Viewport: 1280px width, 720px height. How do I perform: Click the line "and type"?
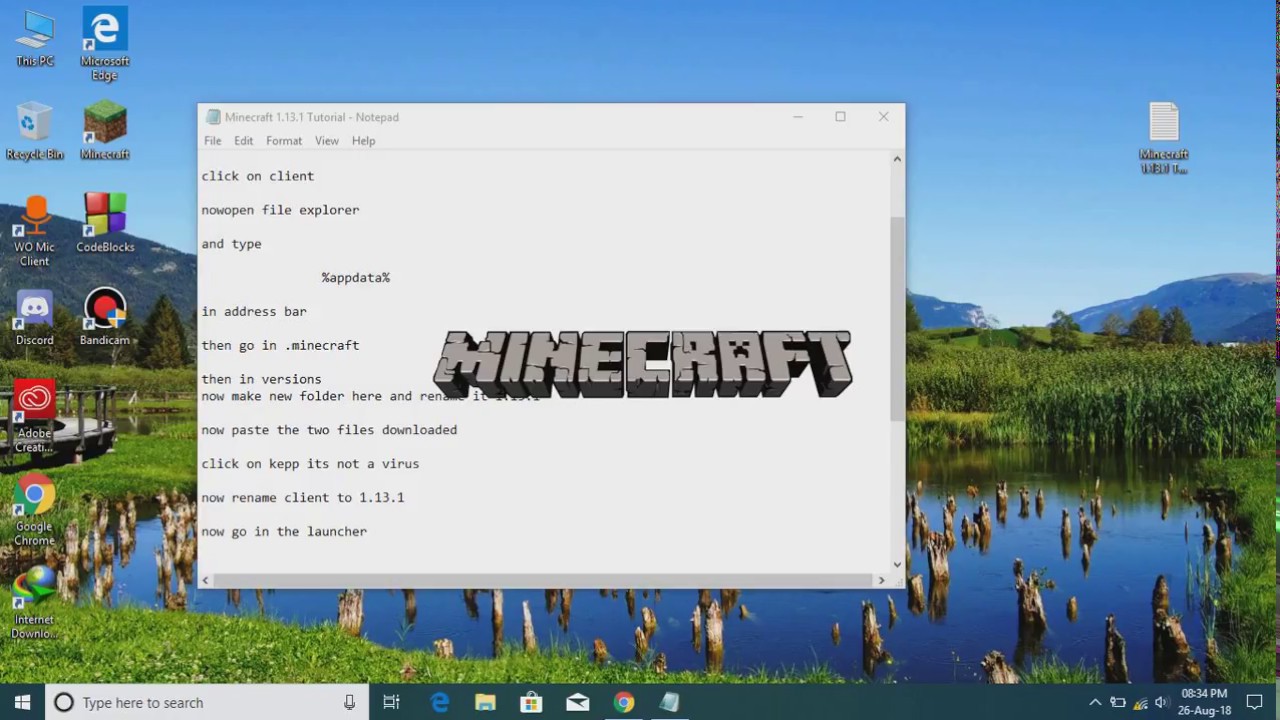[x=231, y=244]
